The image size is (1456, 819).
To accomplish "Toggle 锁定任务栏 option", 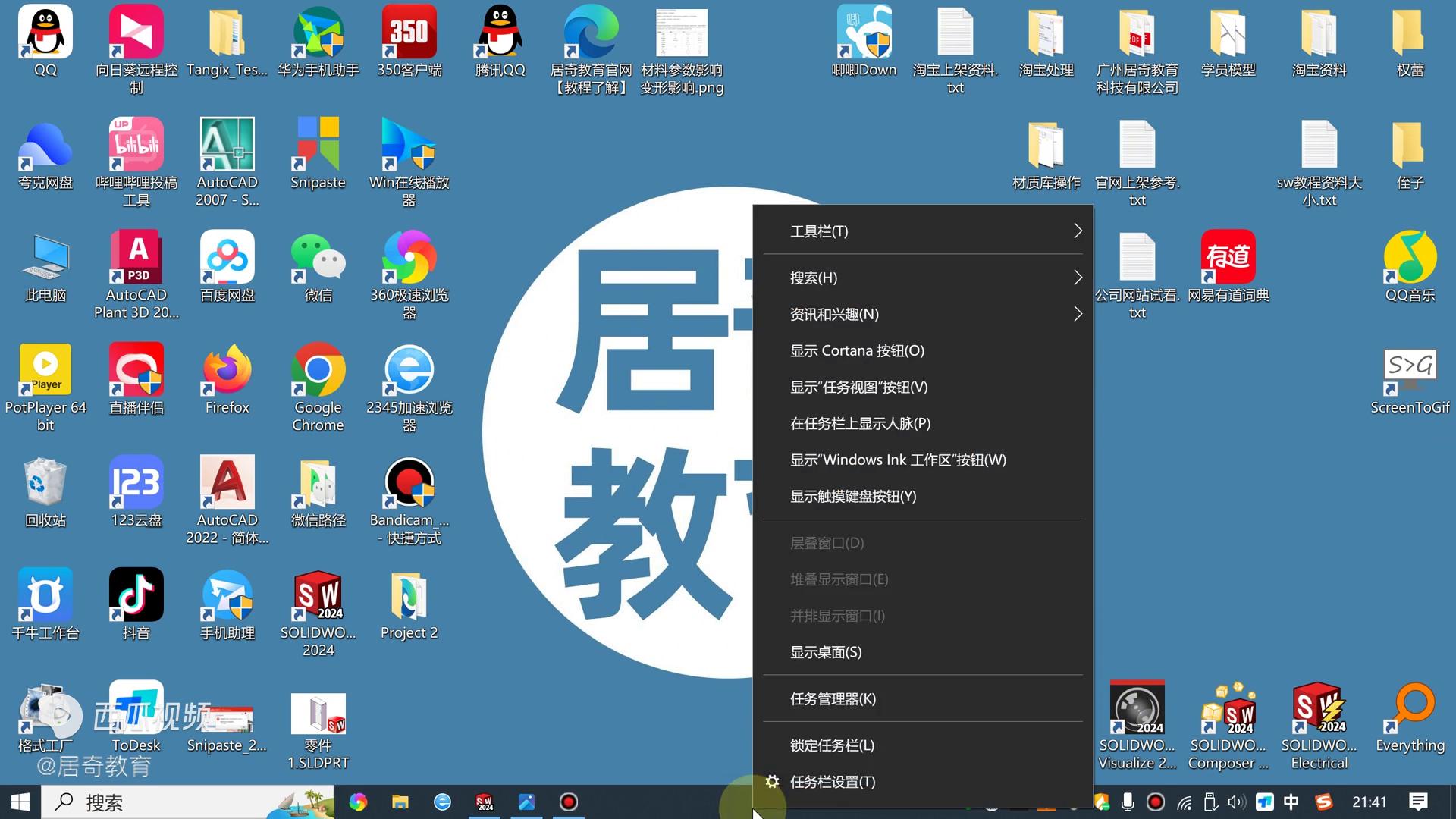I will (x=832, y=745).
